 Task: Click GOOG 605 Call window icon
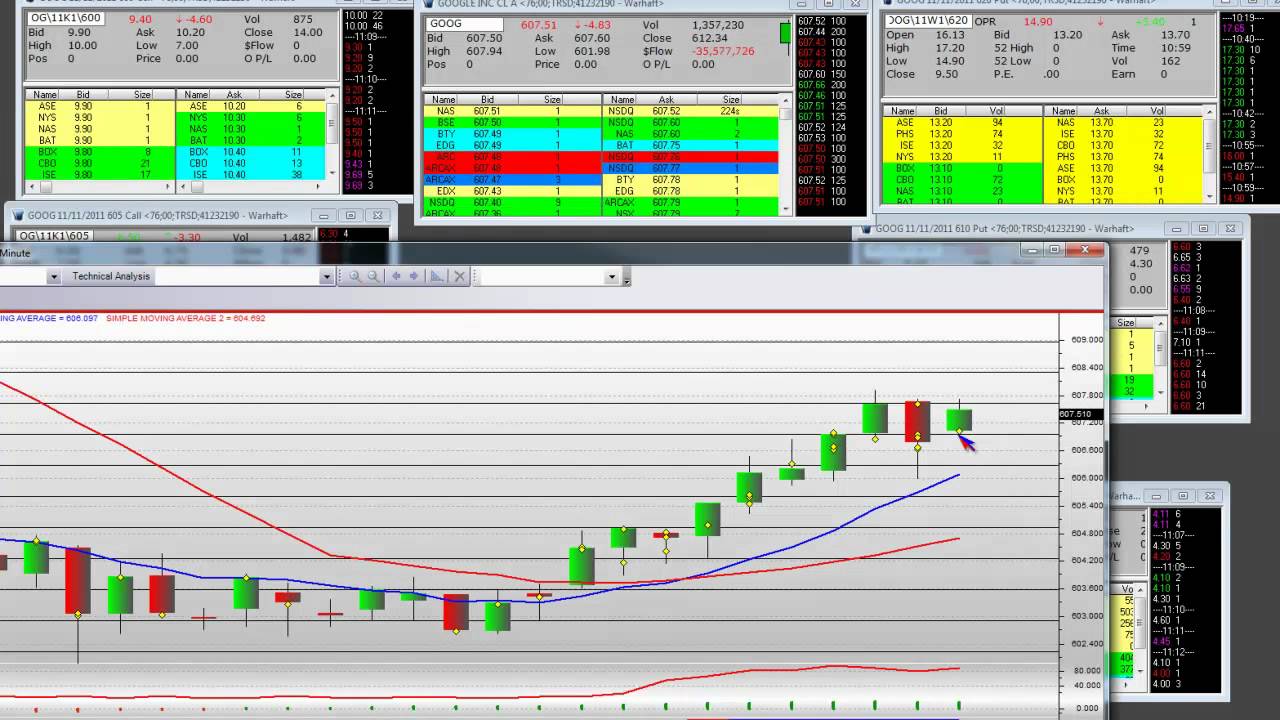(18, 215)
